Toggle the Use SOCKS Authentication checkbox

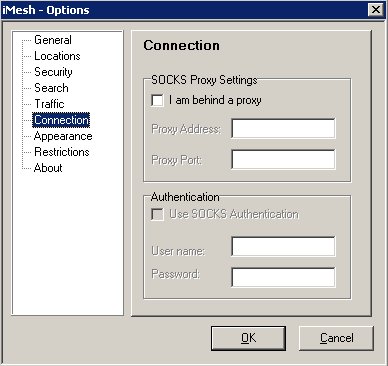157,214
